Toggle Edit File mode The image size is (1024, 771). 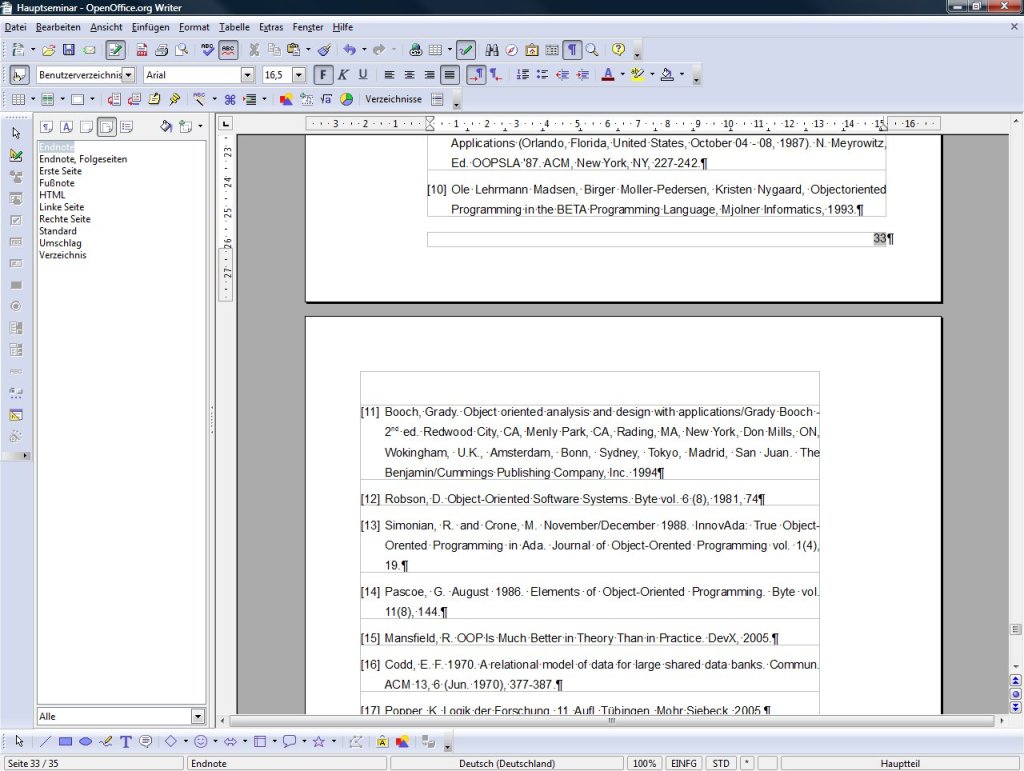click(115, 50)
